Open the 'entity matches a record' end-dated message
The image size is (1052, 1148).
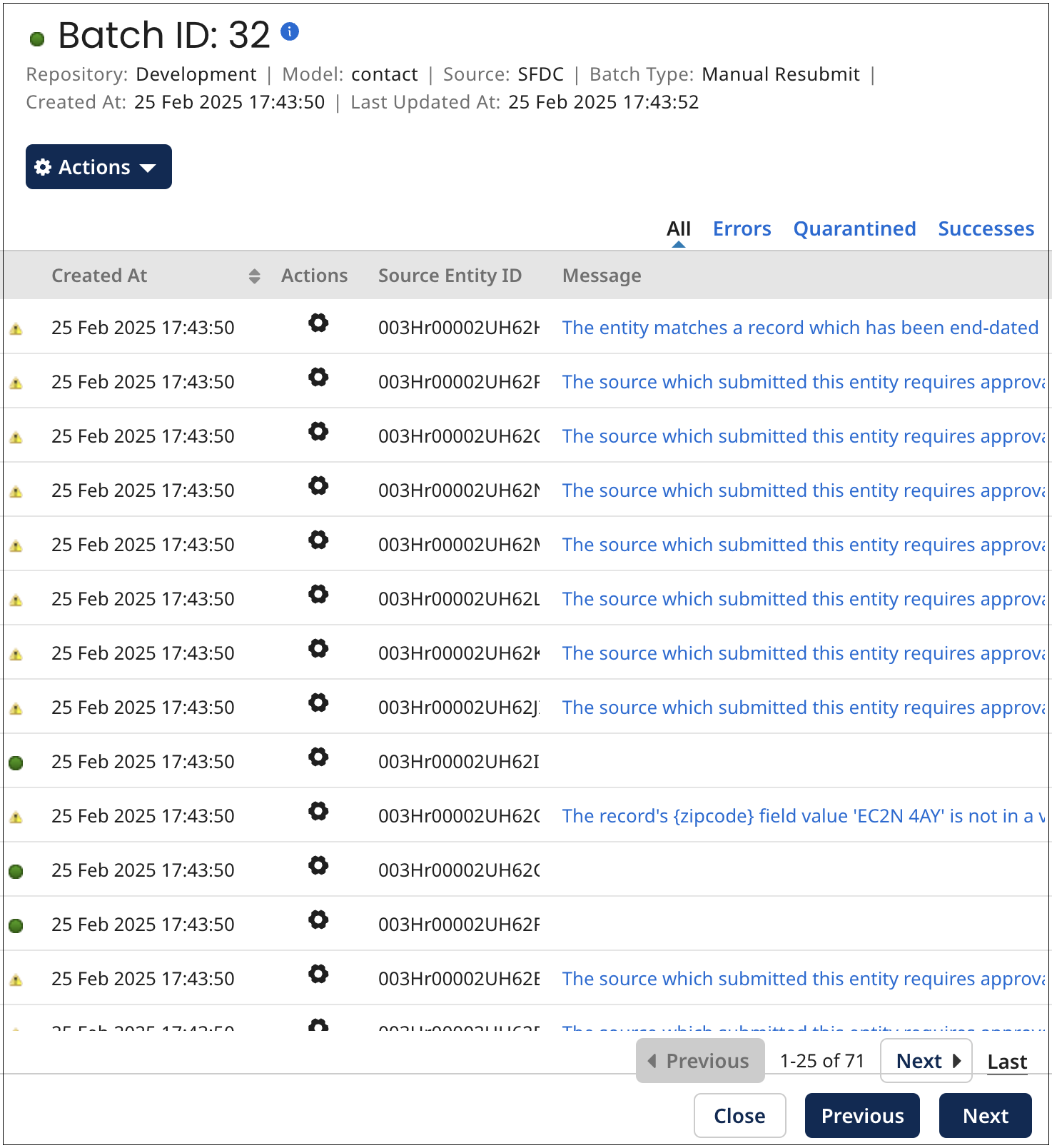pos(800,328)
